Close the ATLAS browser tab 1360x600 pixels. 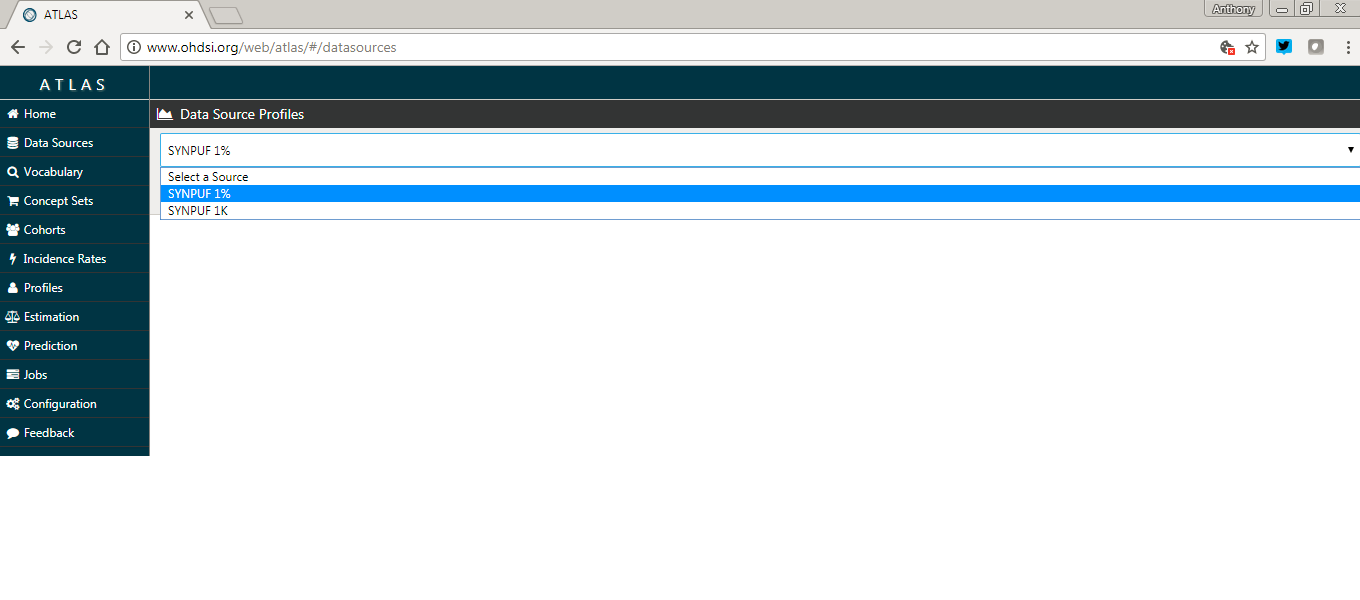click(189, 15)
